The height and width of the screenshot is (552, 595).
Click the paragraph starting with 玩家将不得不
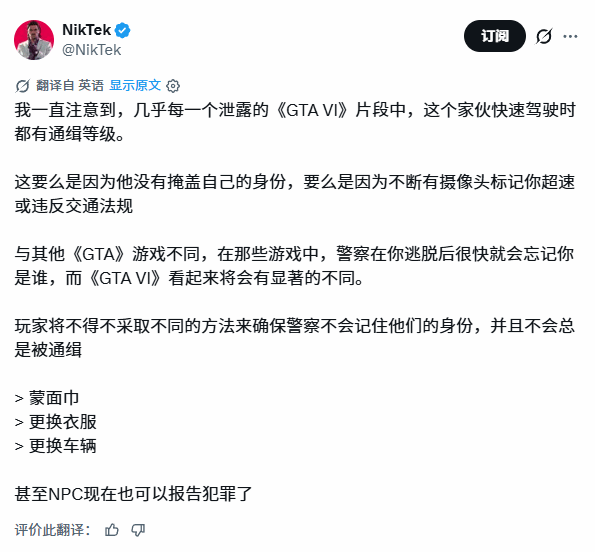pos(295,338)
